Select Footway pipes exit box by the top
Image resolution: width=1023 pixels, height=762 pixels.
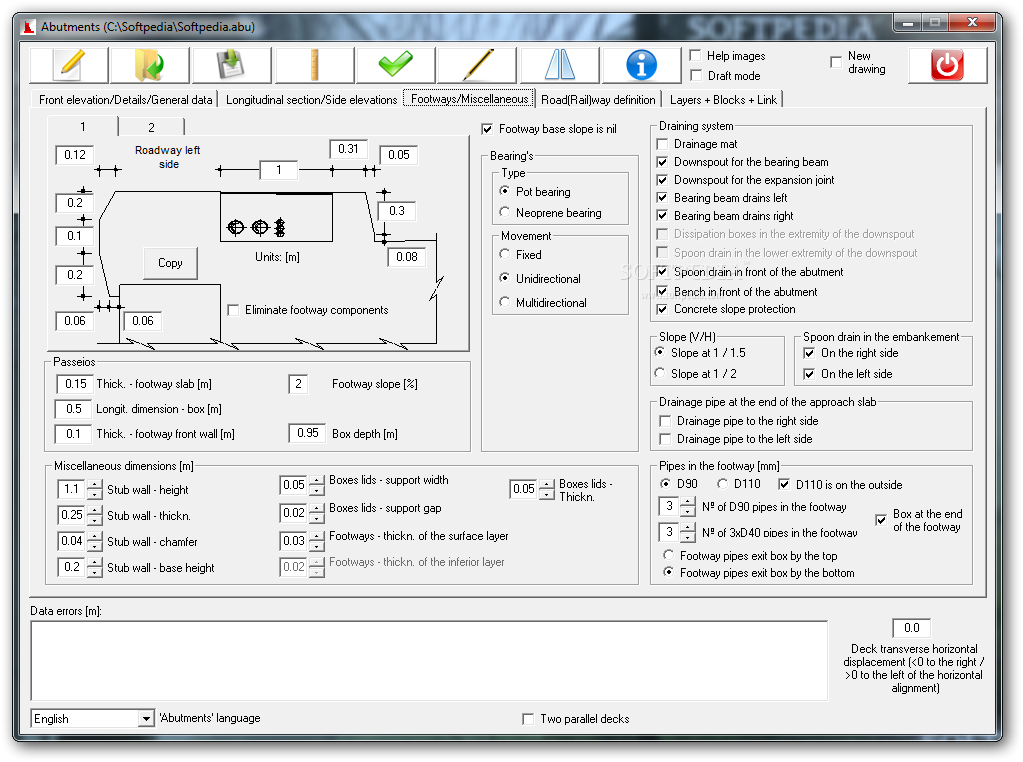(x=668, y=555)
